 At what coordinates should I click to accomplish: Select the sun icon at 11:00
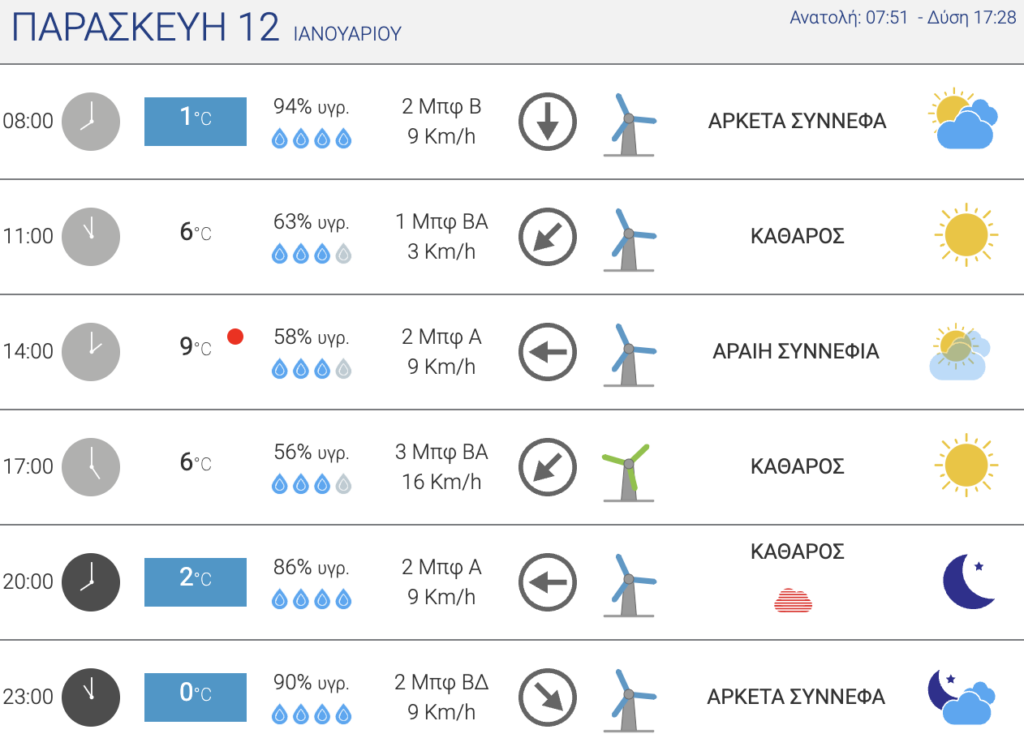tap(966, 235)
